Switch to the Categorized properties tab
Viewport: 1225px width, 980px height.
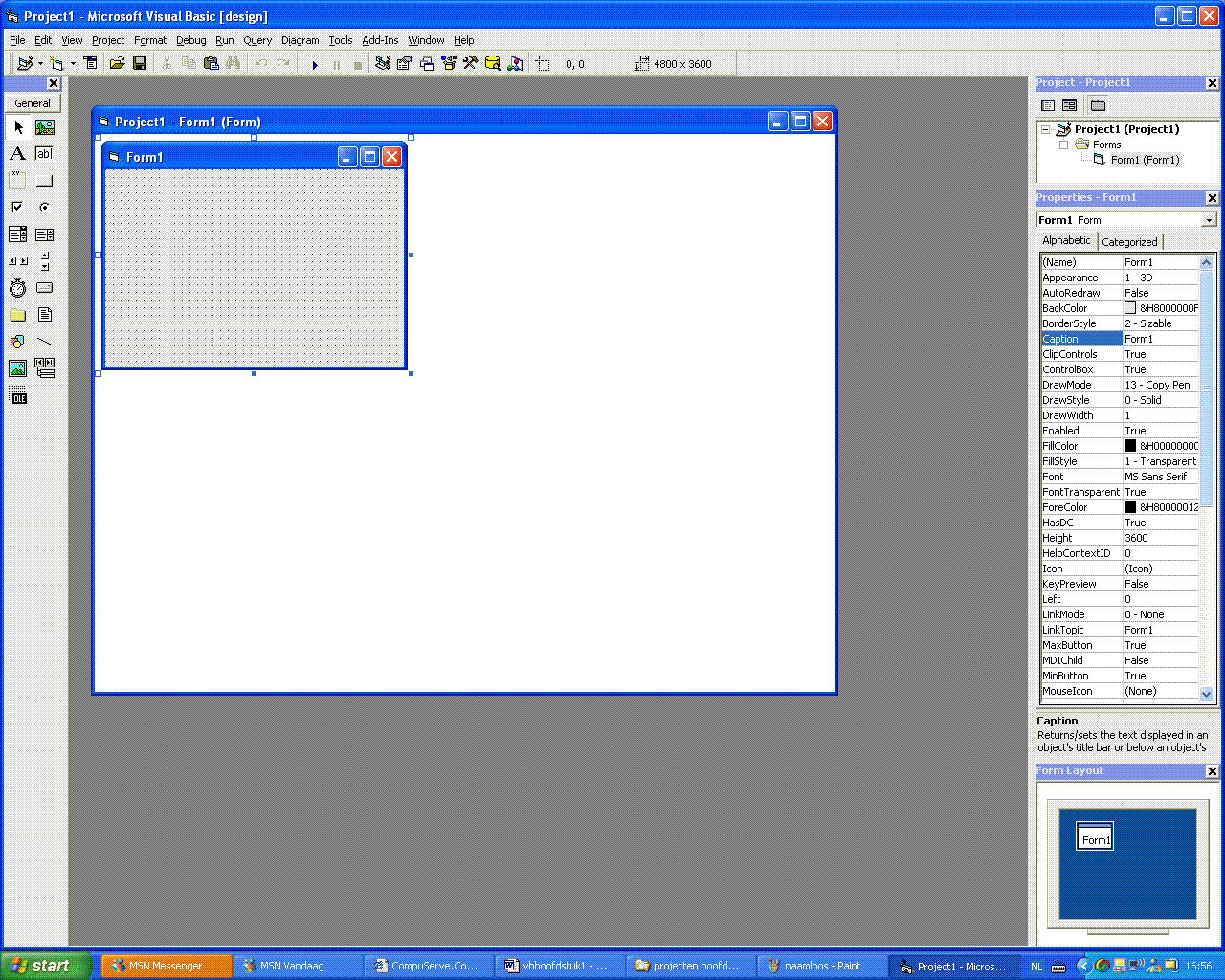point(1129,242)
